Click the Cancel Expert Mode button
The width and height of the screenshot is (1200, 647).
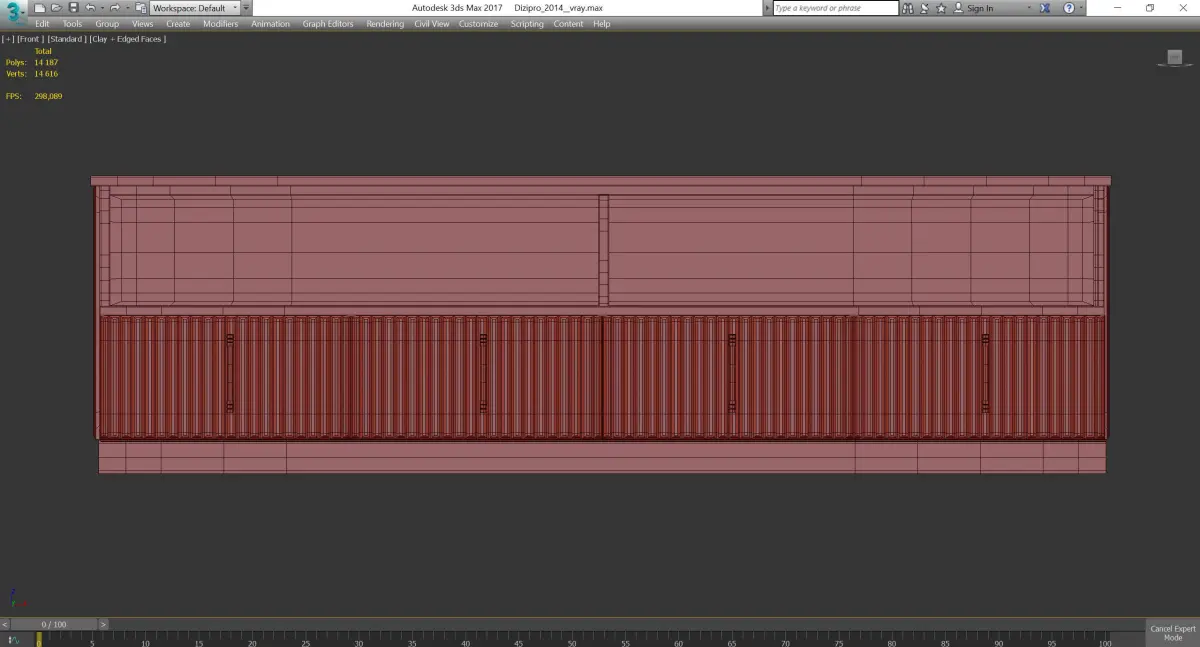coord(1173,633)
